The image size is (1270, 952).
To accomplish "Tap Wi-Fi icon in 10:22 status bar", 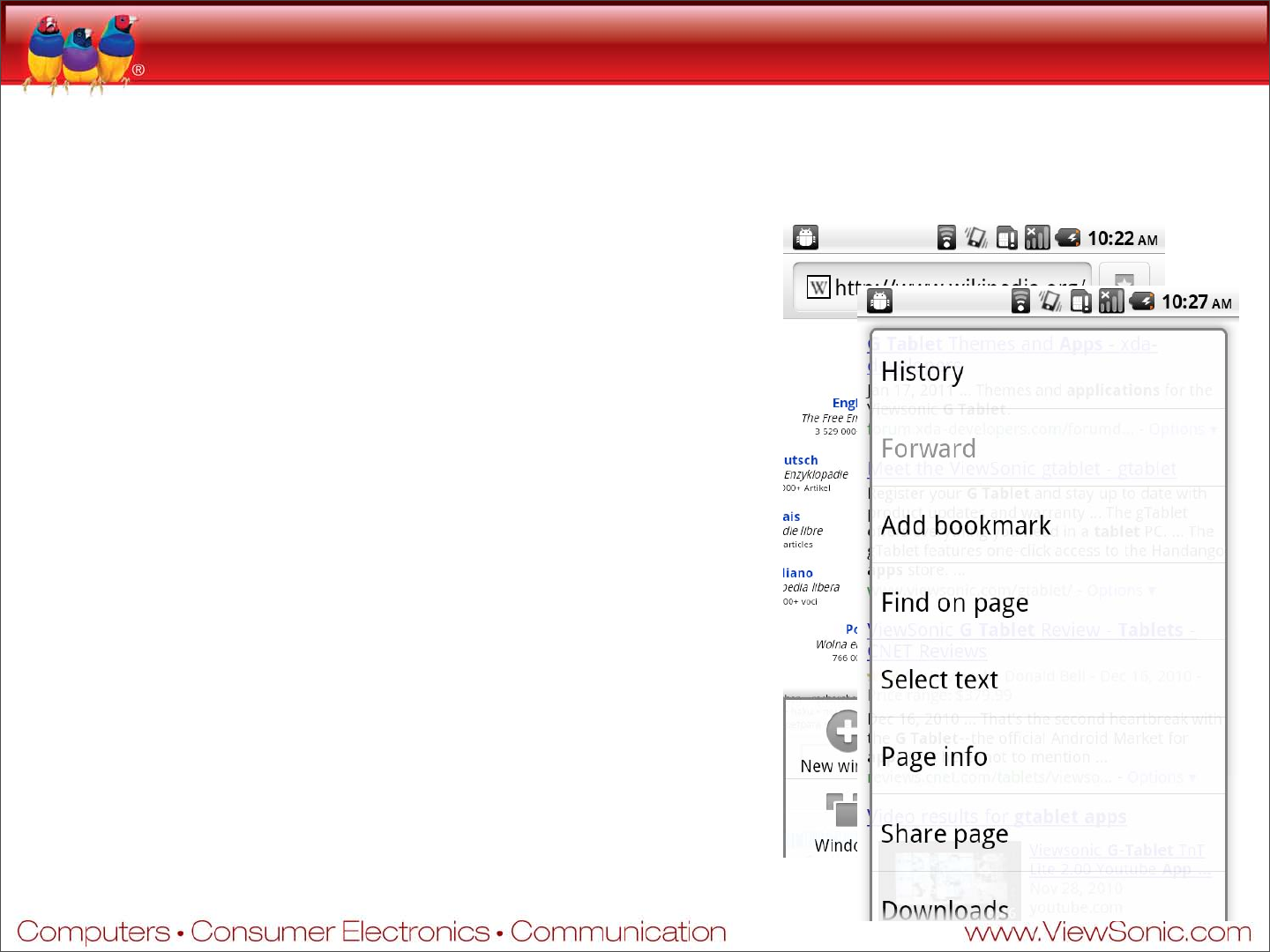I will (946, 238).
